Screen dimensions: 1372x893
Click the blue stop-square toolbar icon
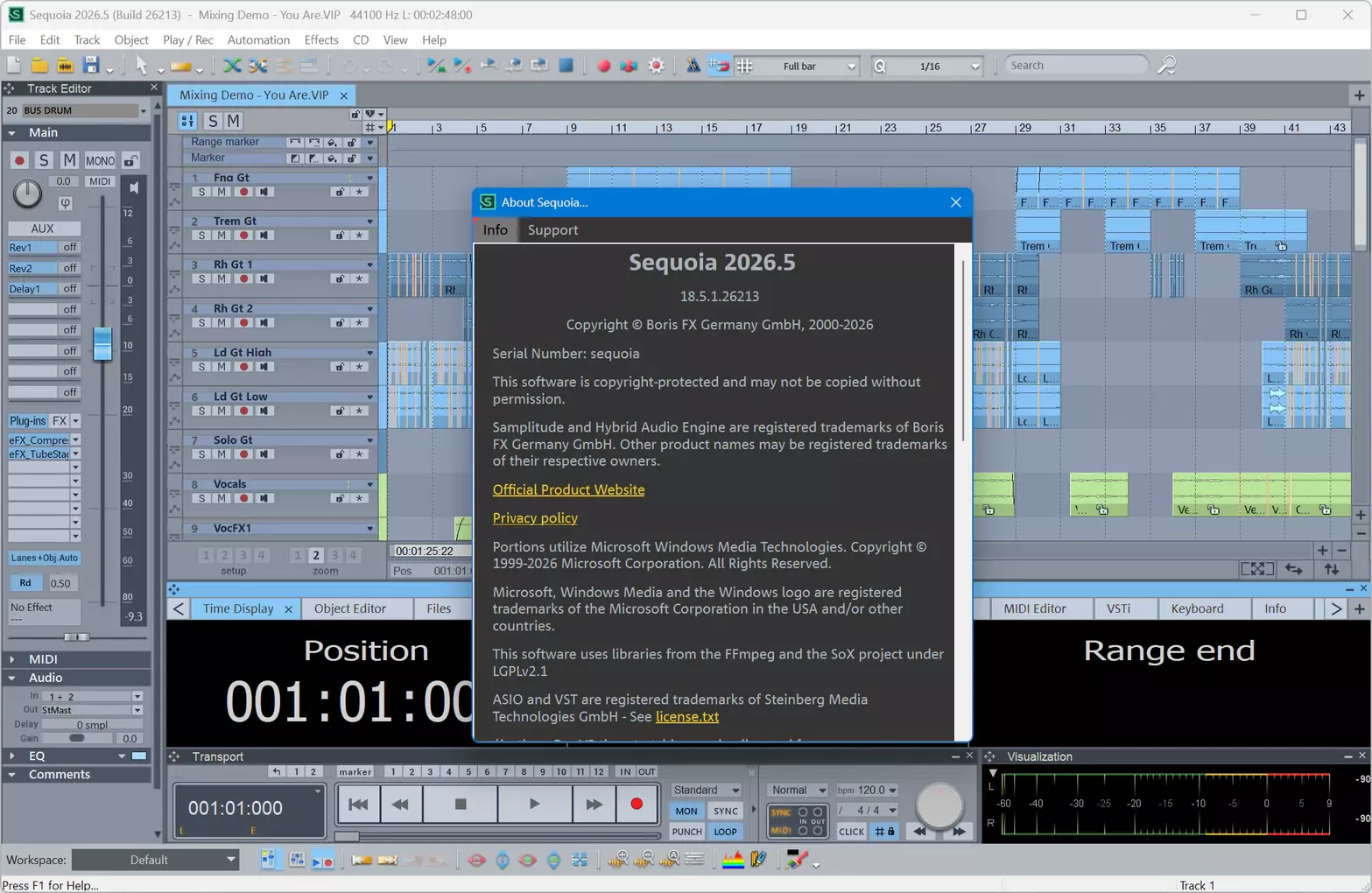[566, 66]
